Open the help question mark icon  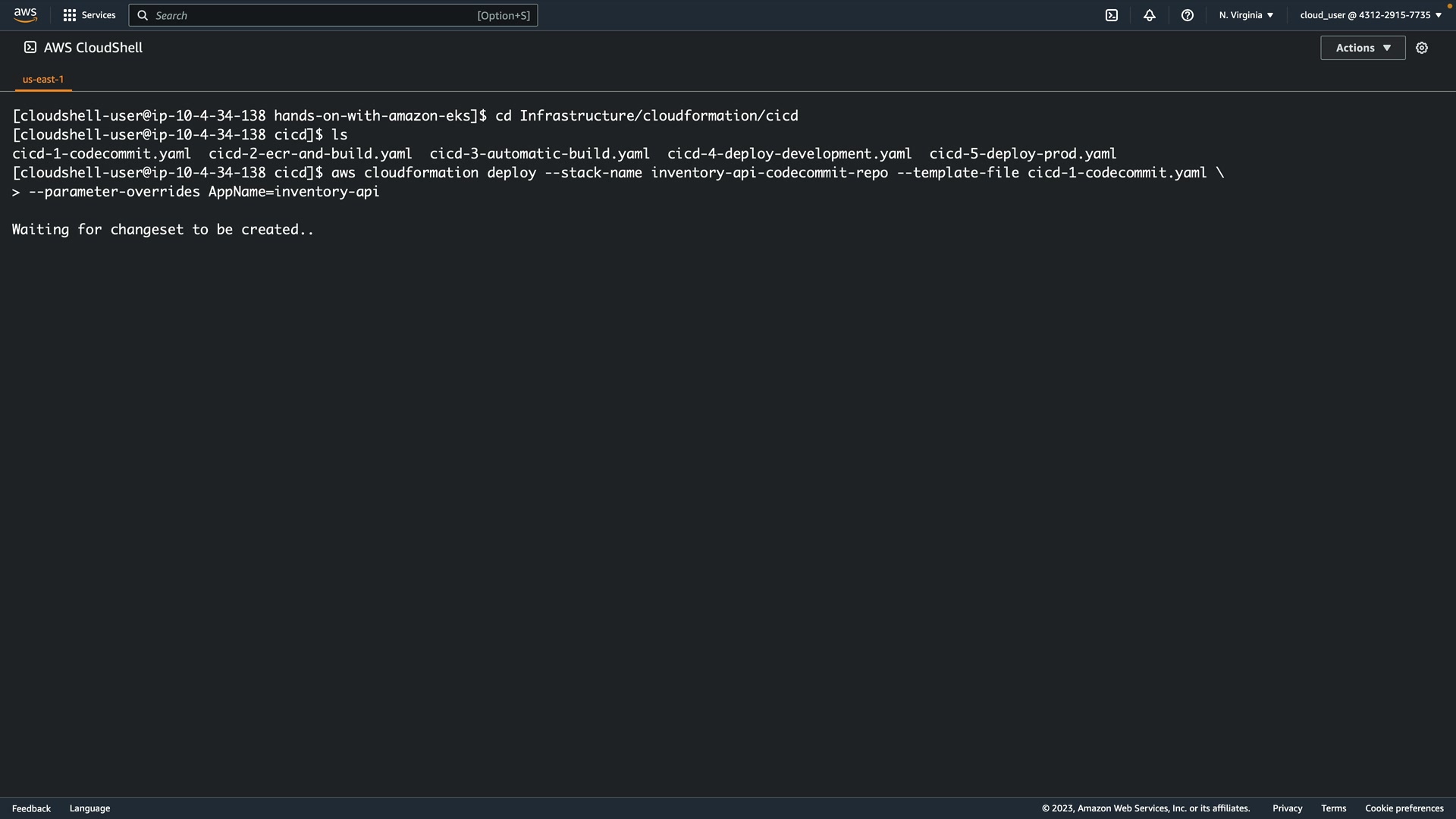tap(1188, 15)
